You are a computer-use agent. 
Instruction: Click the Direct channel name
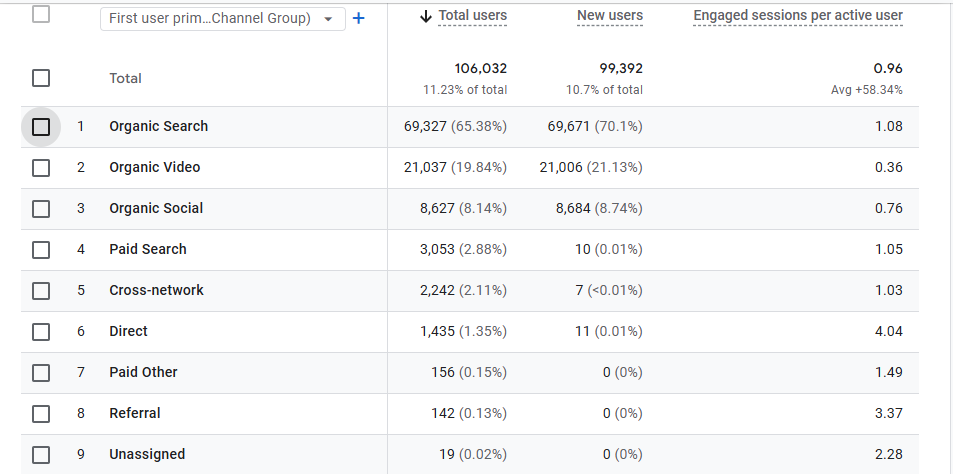pyautogui.click(x=128, y=331)
